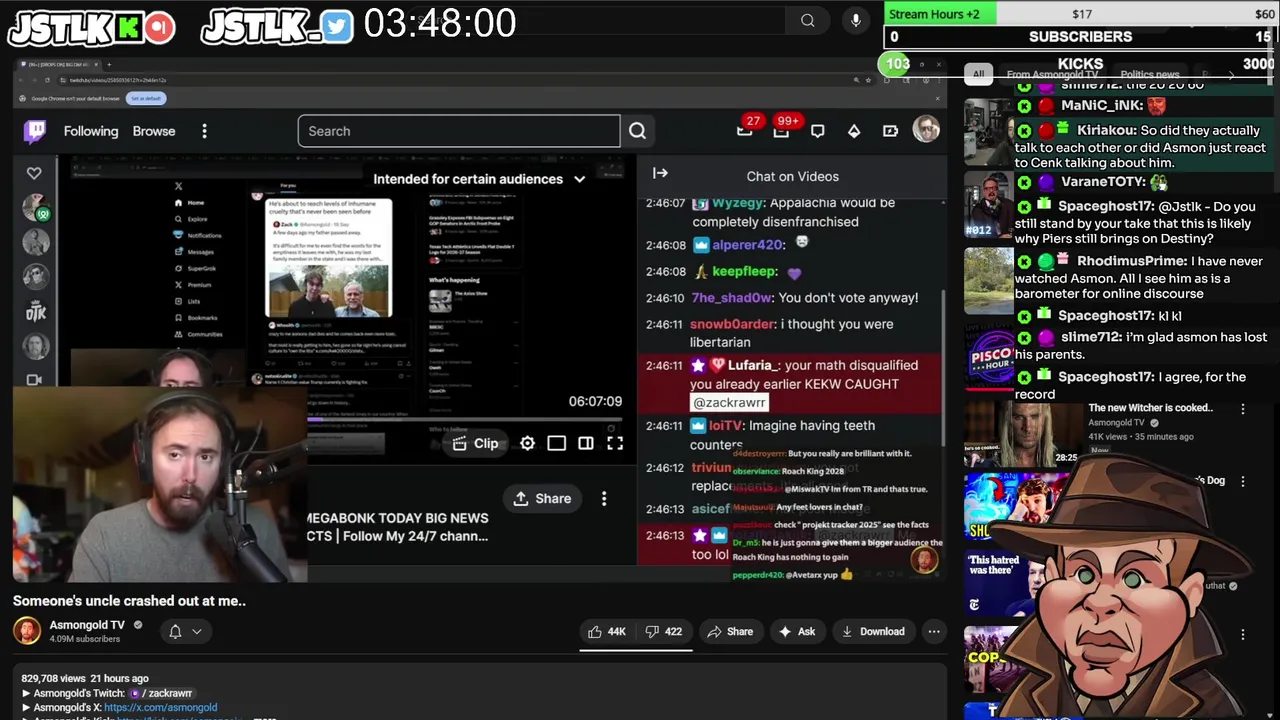Viewport: 1280px width, 720px height.
Task: Dislike the video with 422 dislikes
Action: (x=663, y=631)
